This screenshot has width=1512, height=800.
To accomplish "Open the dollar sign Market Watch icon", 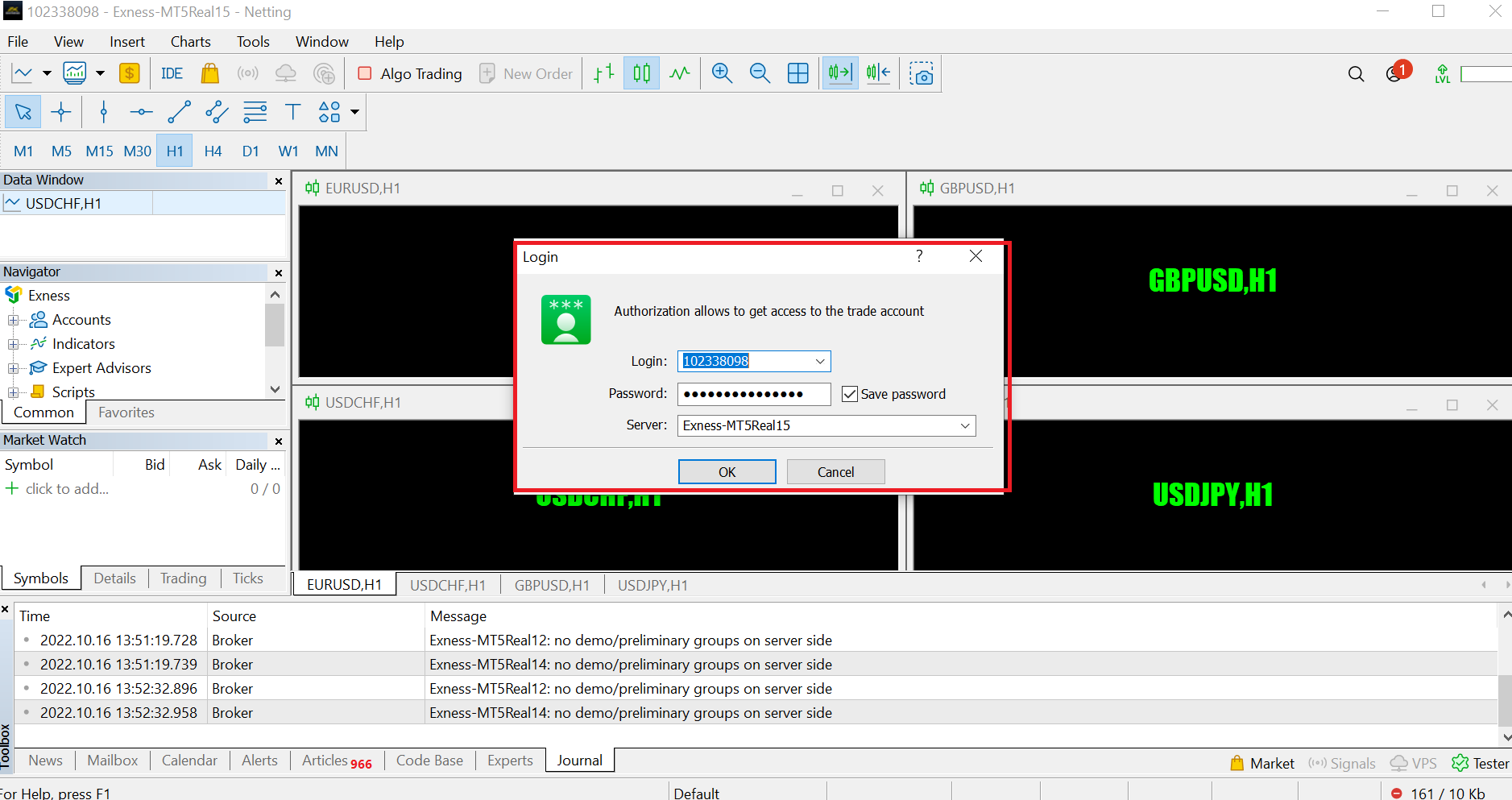I will [129, 73].
